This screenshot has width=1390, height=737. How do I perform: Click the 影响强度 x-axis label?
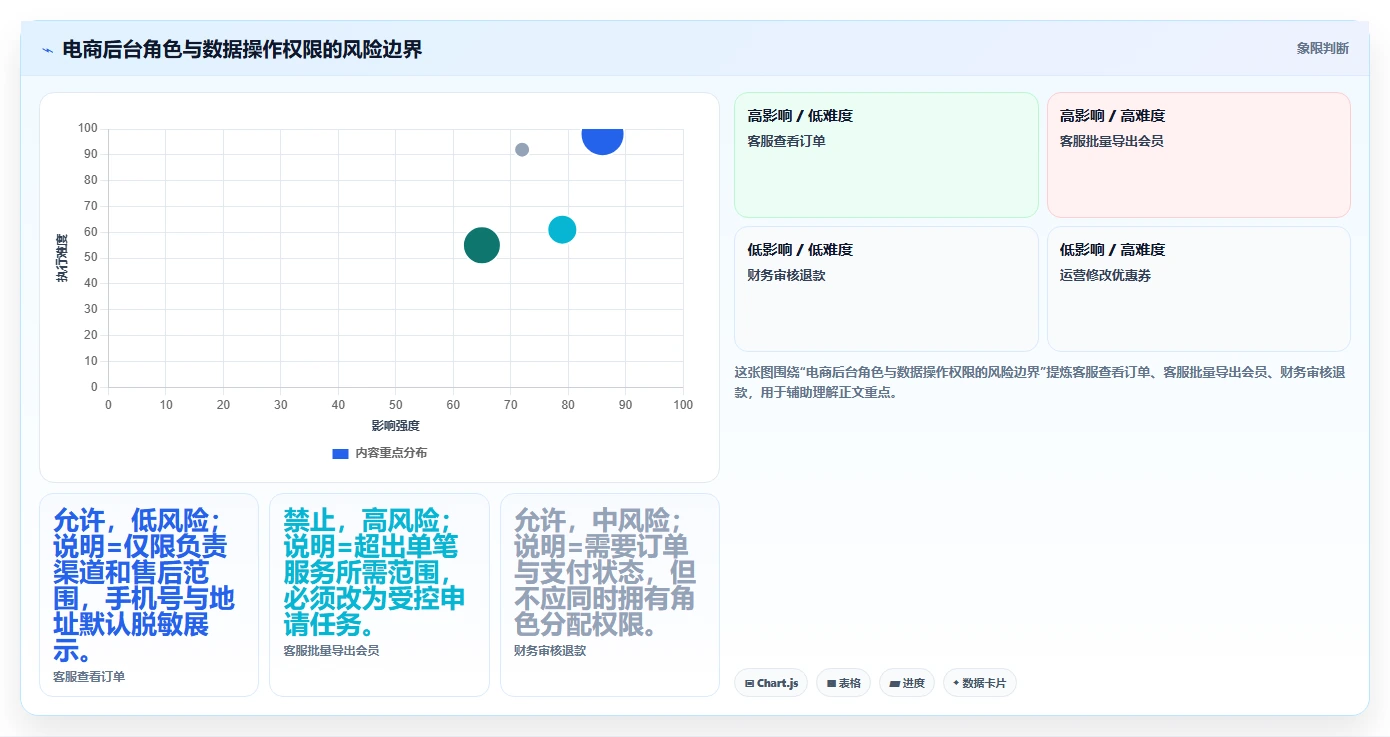(x=395, y=426)
